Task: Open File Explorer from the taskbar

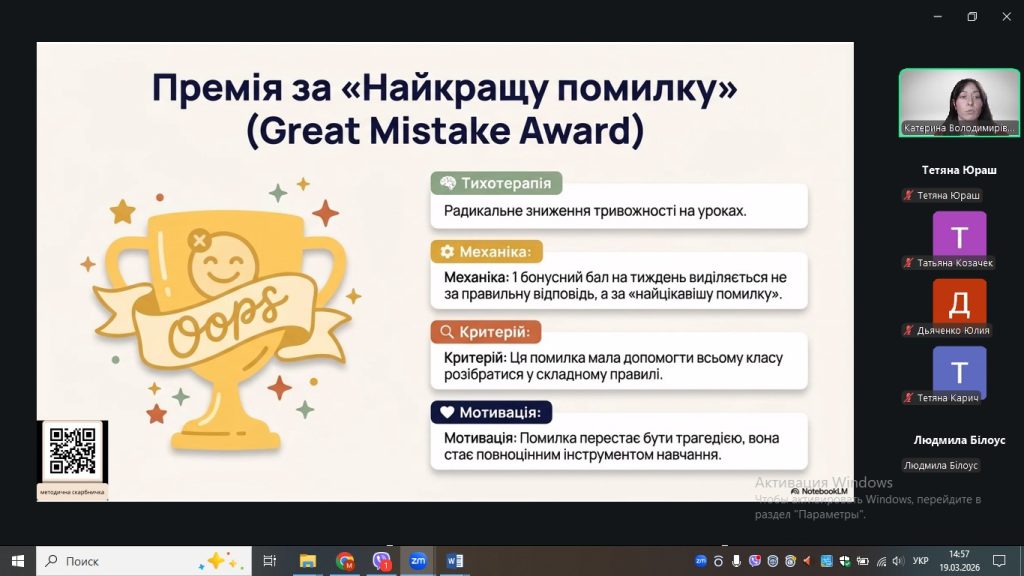Action: point(308,561)
